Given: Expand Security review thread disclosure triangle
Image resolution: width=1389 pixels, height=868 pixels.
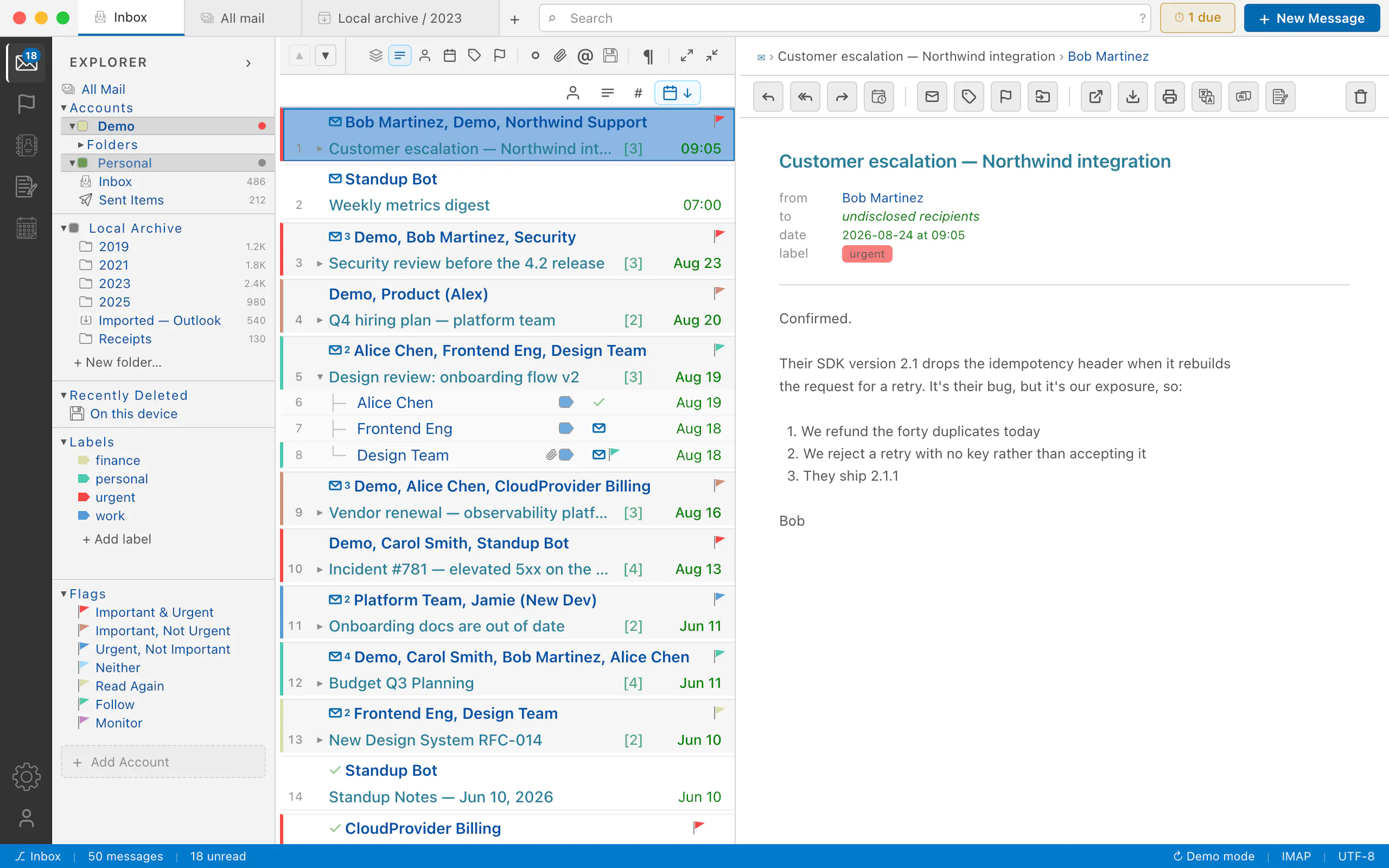Looking at the screenshot, I should 320,263.
